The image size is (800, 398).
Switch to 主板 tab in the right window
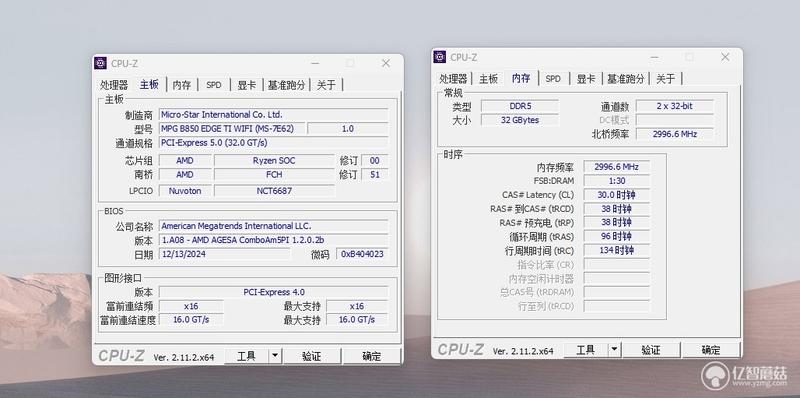pyautogui.click(x=488, y=79)
